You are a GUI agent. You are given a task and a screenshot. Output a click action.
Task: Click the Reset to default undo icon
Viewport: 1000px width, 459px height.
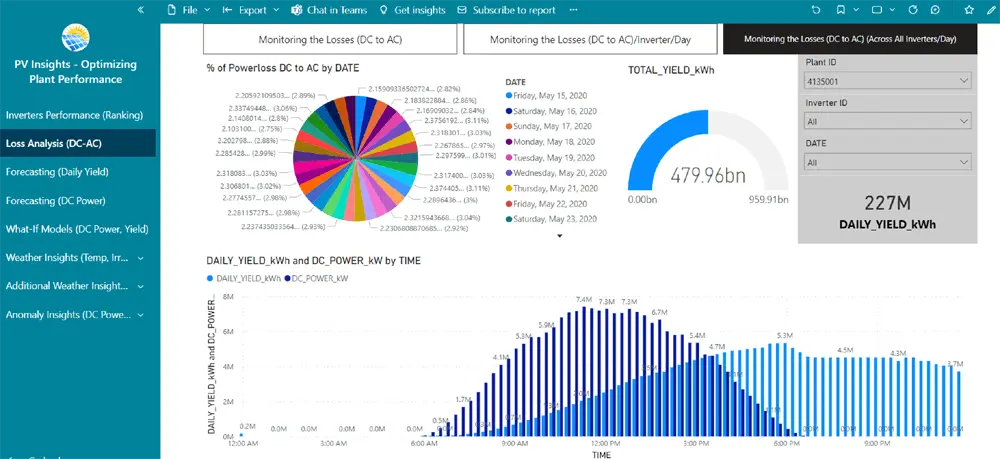[816, 10]
